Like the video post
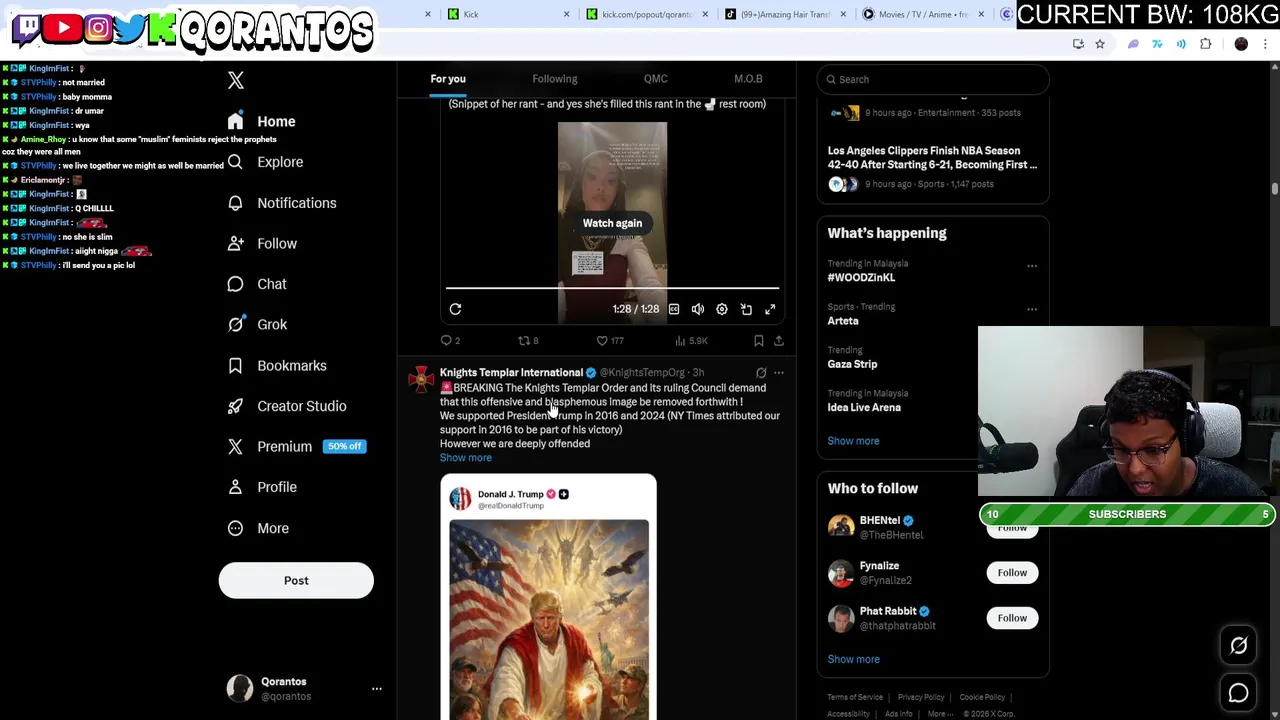 609,341
